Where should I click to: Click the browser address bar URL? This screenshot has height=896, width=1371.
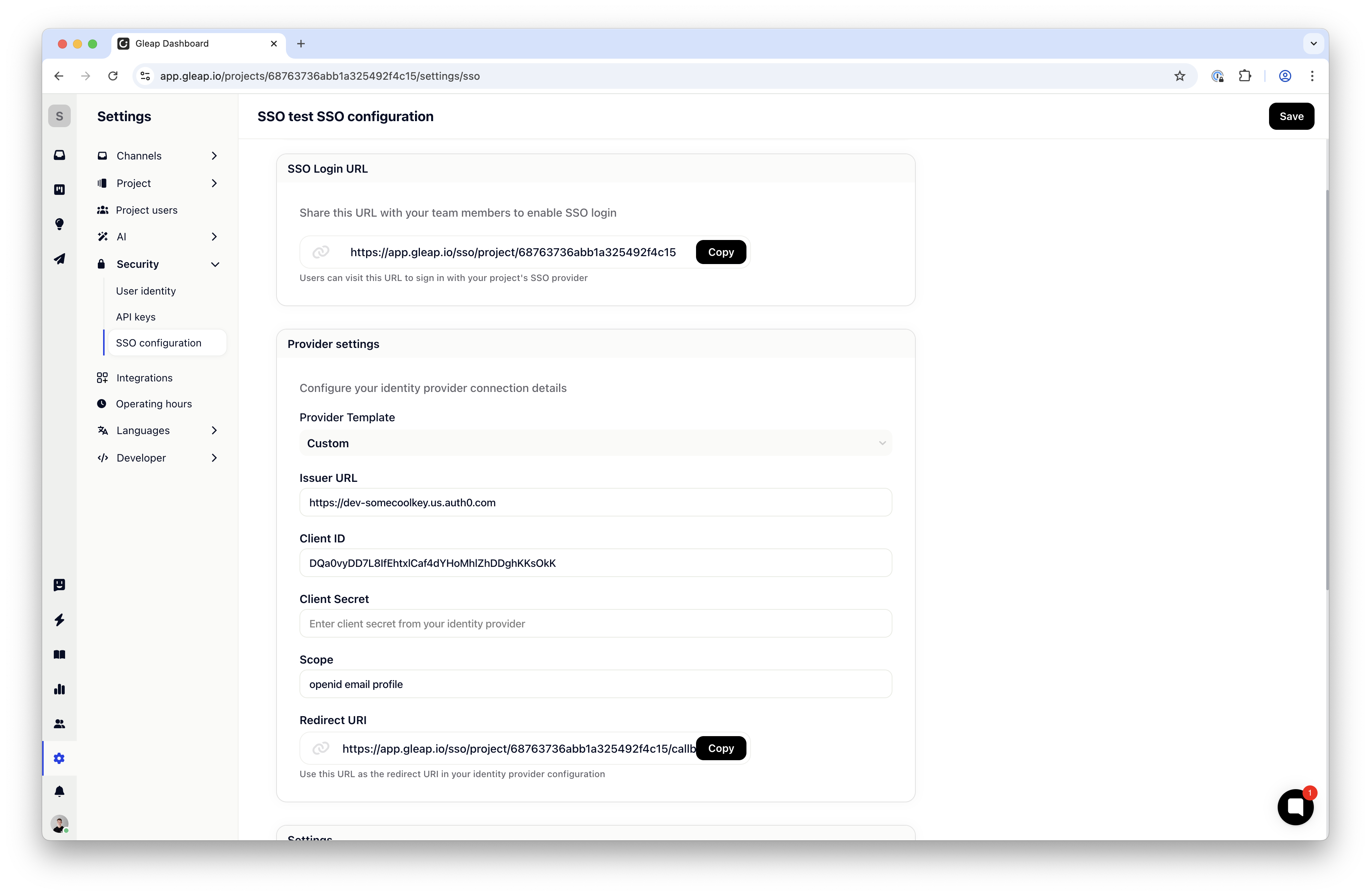click(x=320, y=76)
